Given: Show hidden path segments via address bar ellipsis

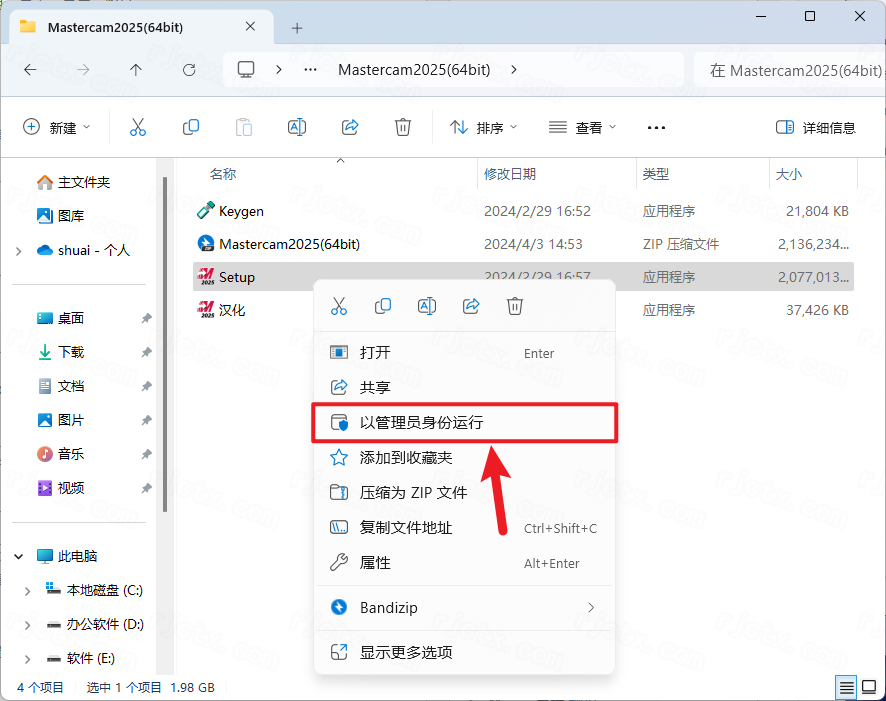Looking at the screenshot, I should pyautogui.click(x=310, y=70).
